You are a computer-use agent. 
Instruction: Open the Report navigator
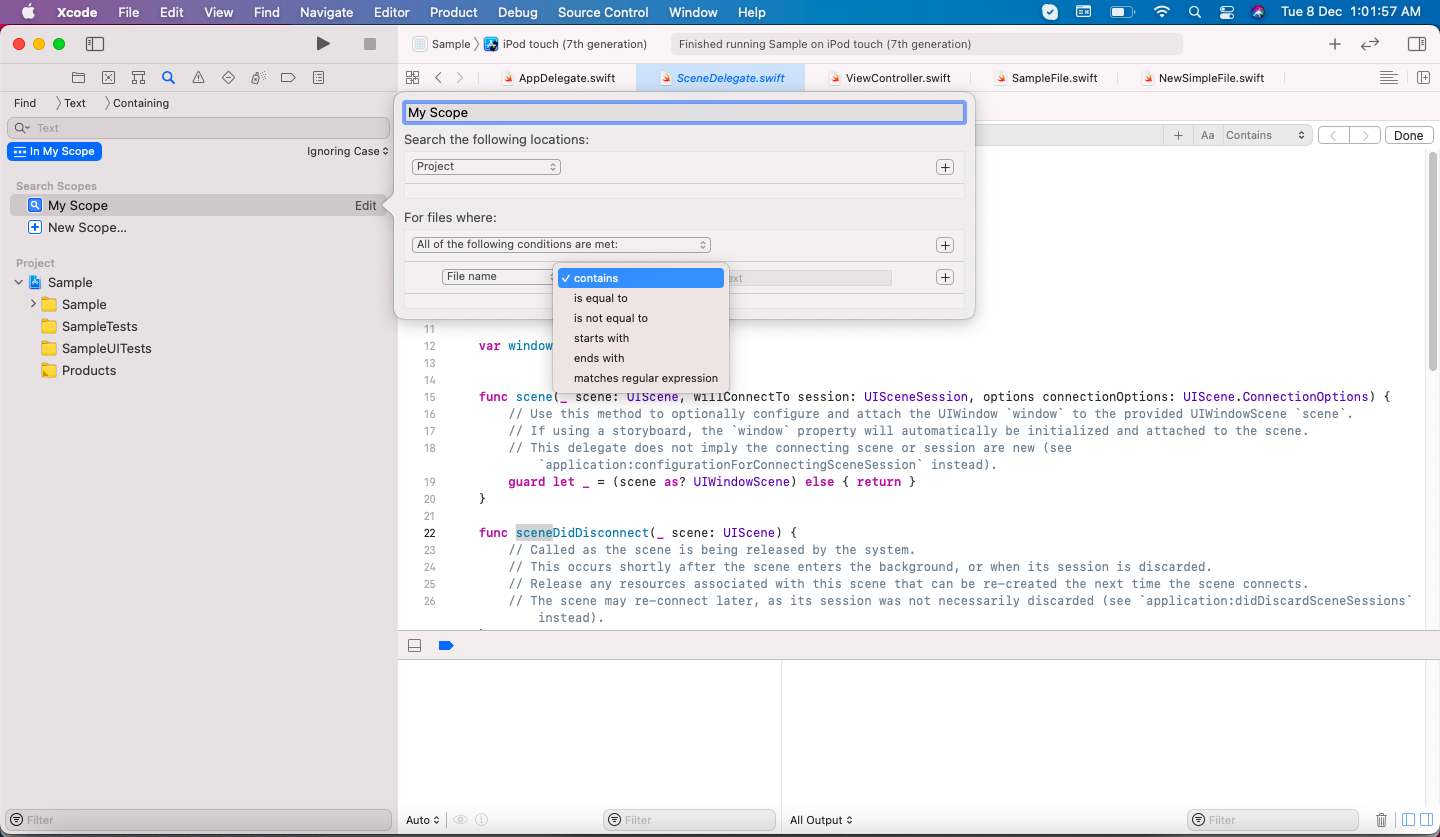coord(318,78)
